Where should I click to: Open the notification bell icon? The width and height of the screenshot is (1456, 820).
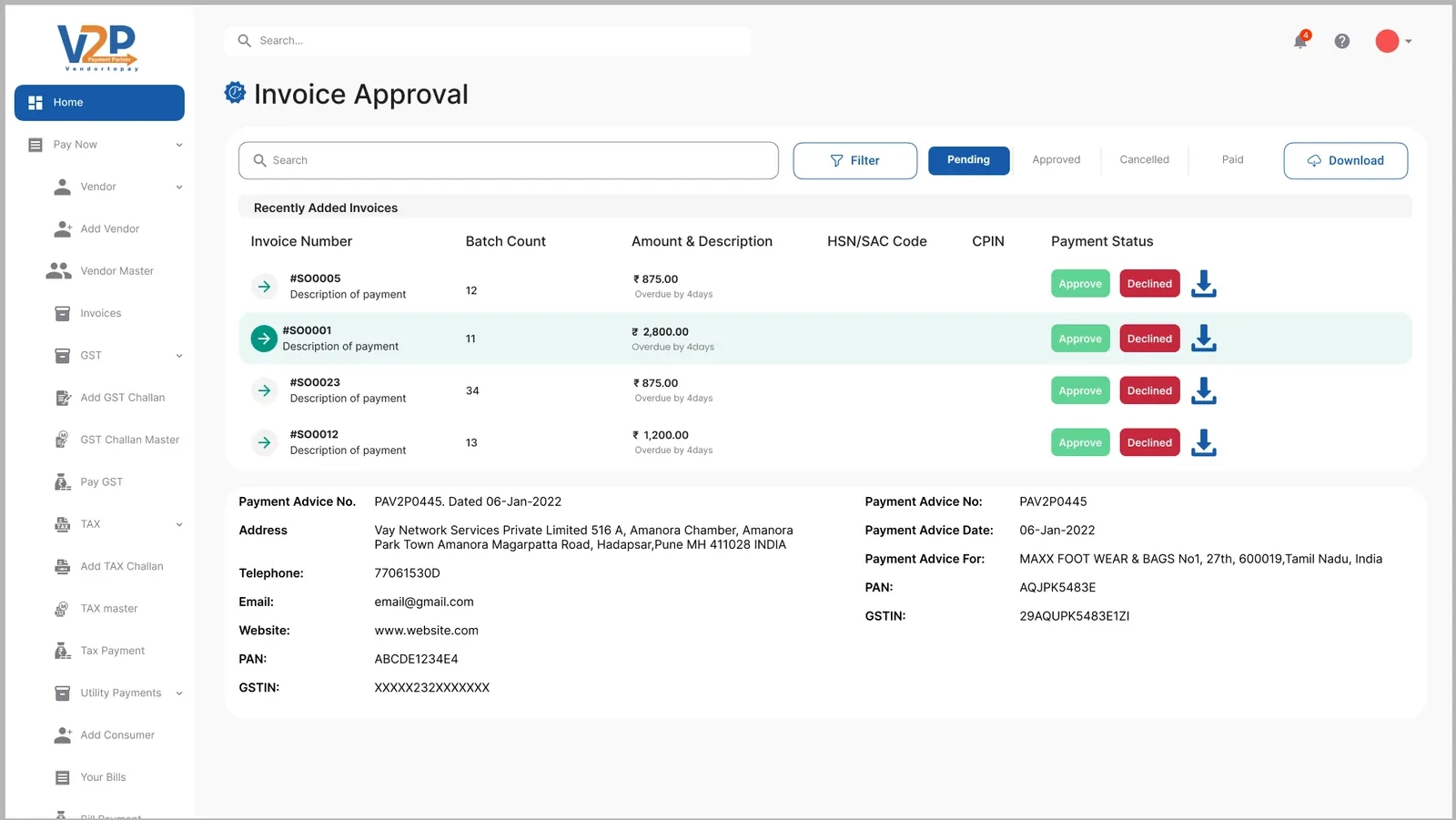pyautogui.click(x=1300, y=40)
